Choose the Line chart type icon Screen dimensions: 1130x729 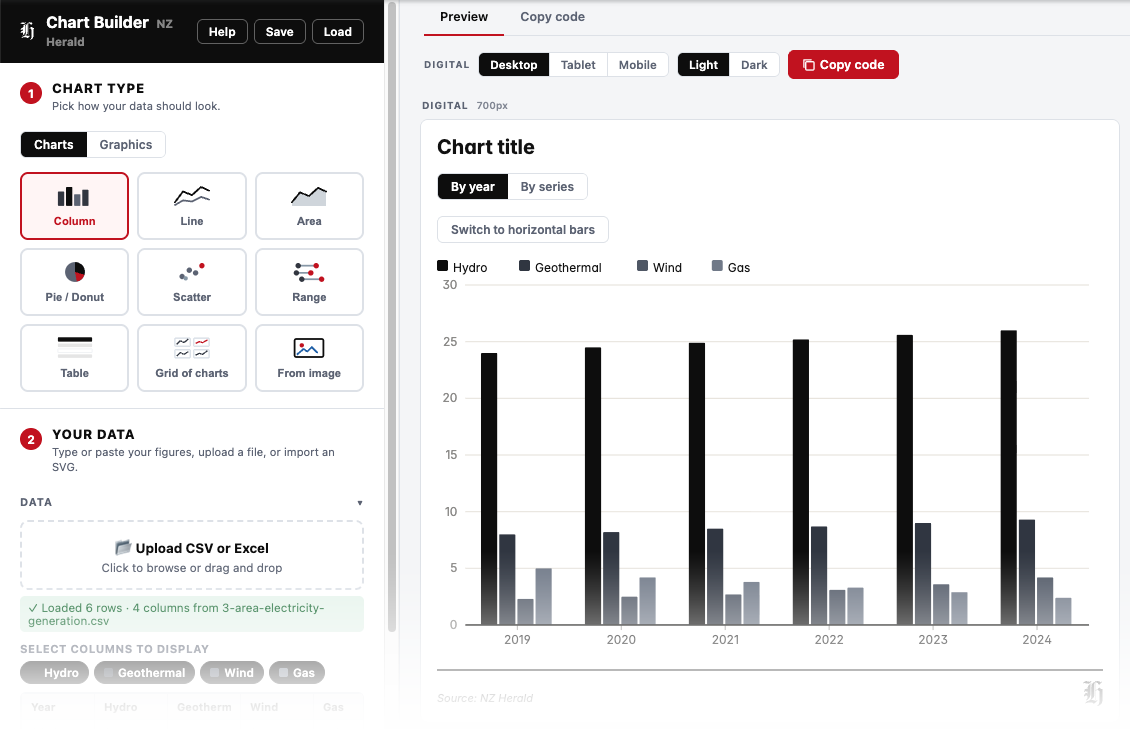(192, 195)
